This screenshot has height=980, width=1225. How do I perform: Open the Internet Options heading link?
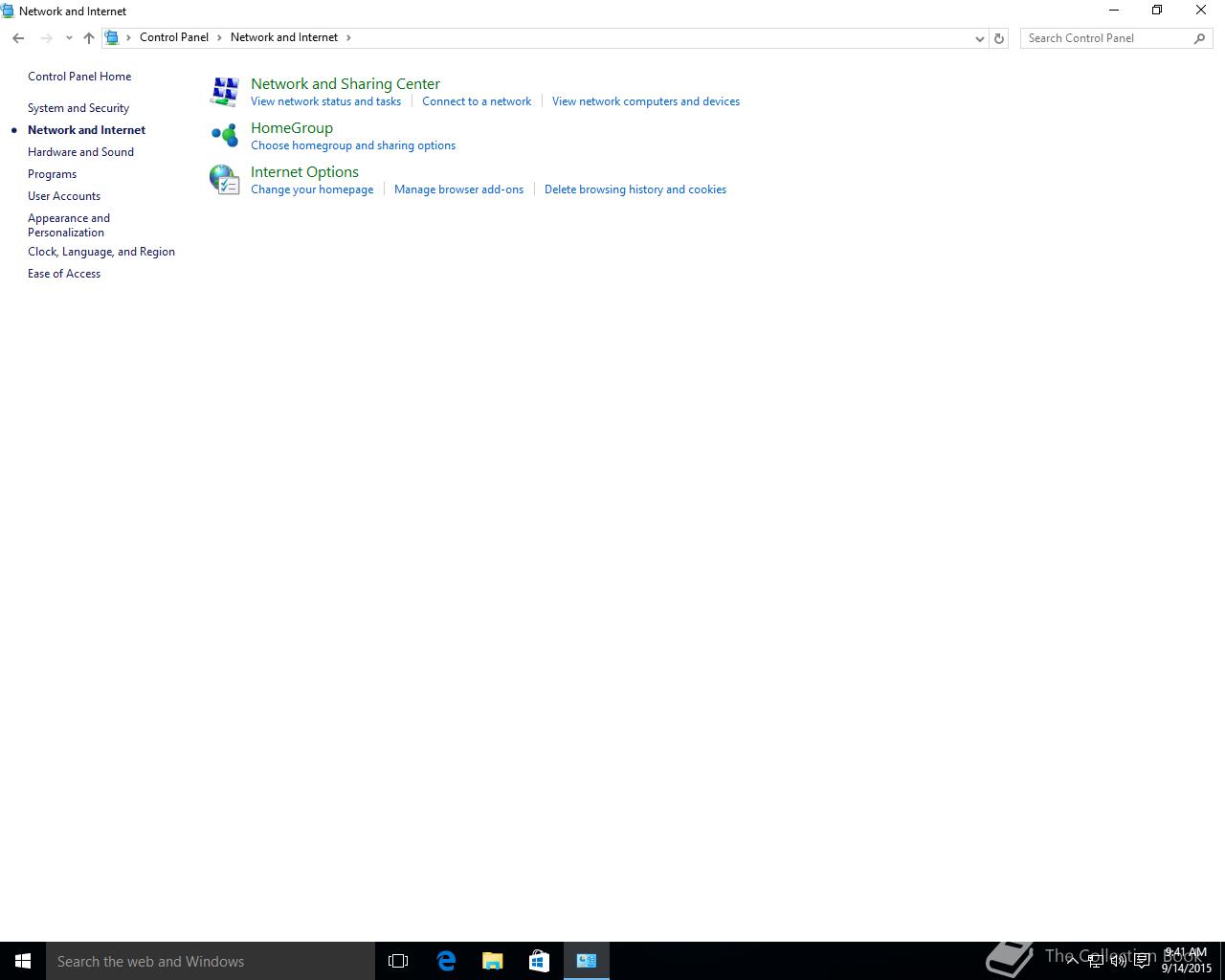304,172
